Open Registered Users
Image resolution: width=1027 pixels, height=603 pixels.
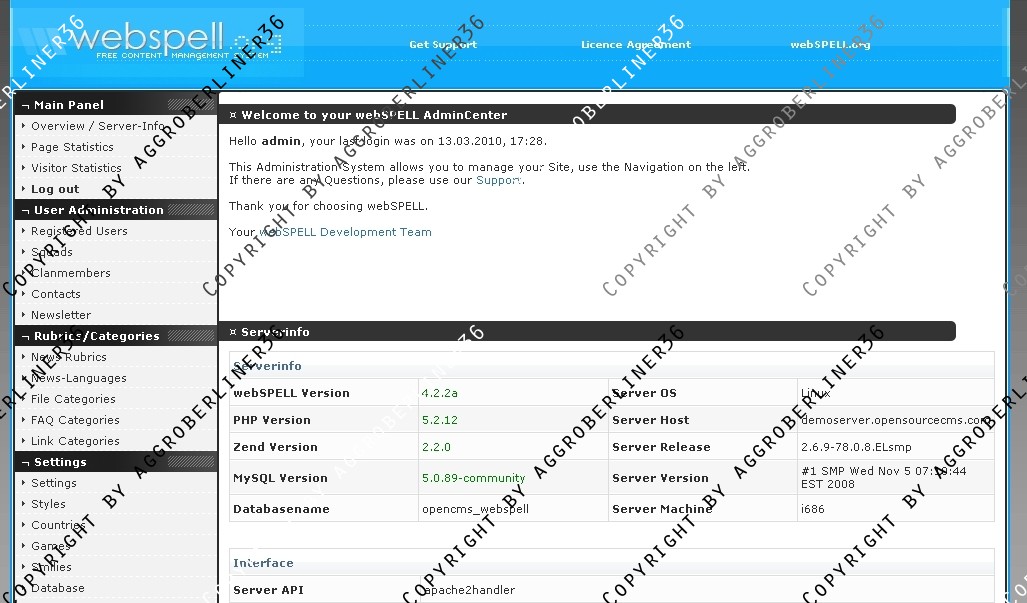(79, 230)
